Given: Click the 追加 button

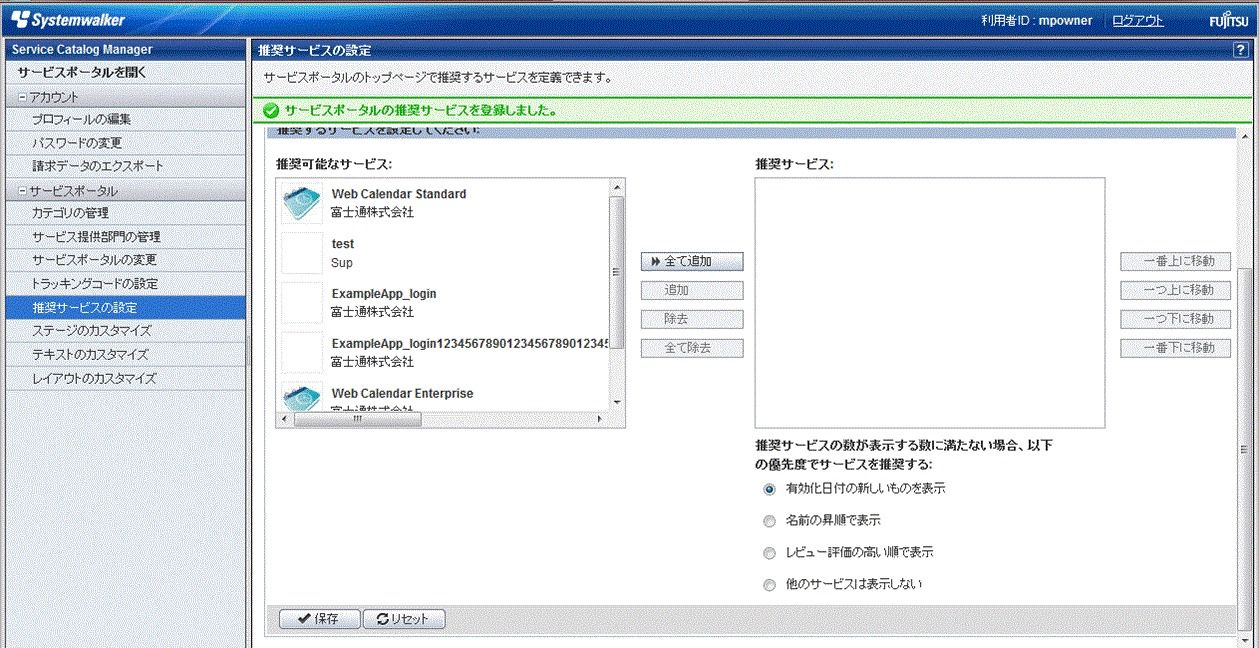Looking at the screenshot, I should tap(692, 290).
